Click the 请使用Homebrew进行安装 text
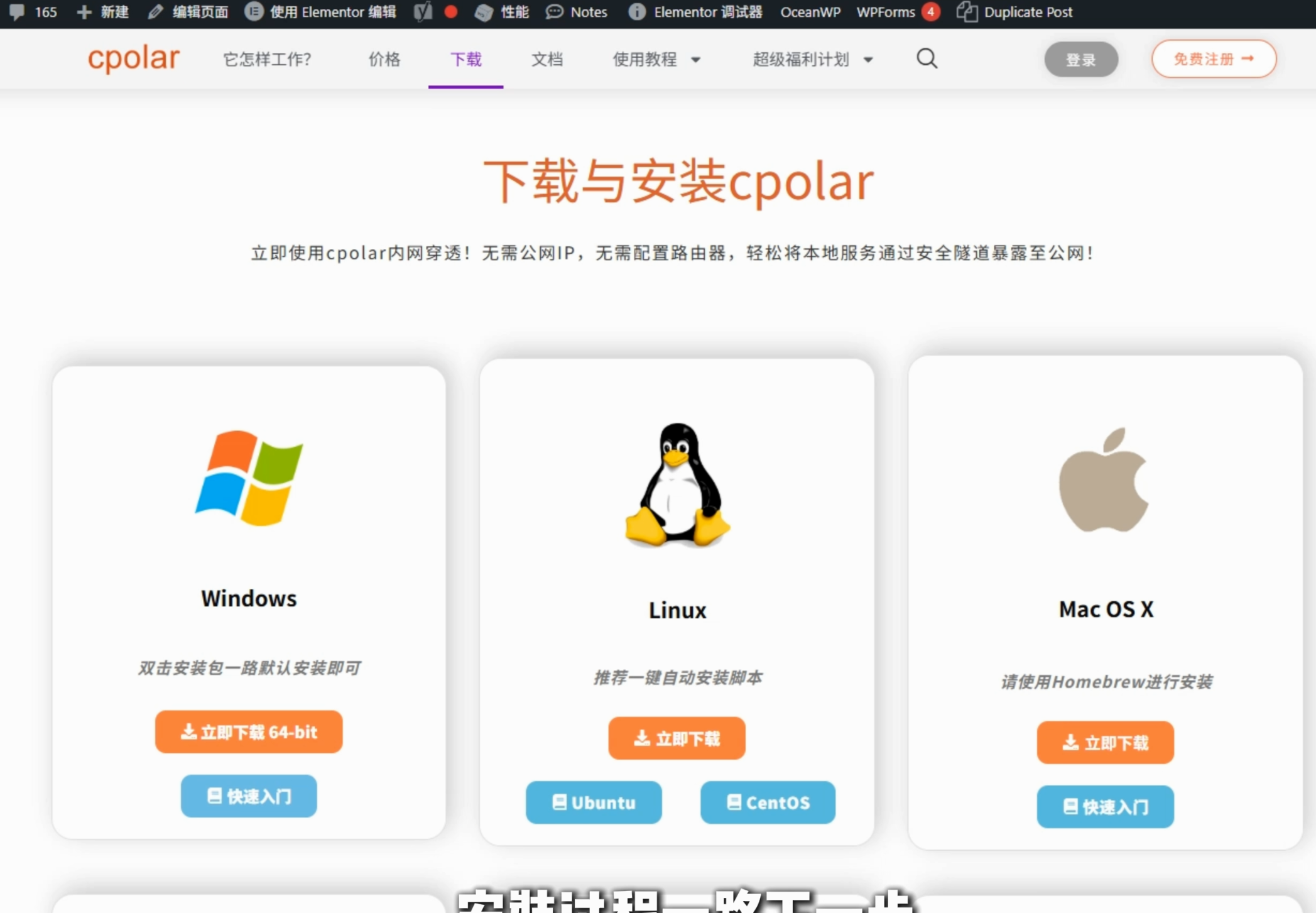This screenshot has height=913, width=1316. click(x=1106, y=682)
